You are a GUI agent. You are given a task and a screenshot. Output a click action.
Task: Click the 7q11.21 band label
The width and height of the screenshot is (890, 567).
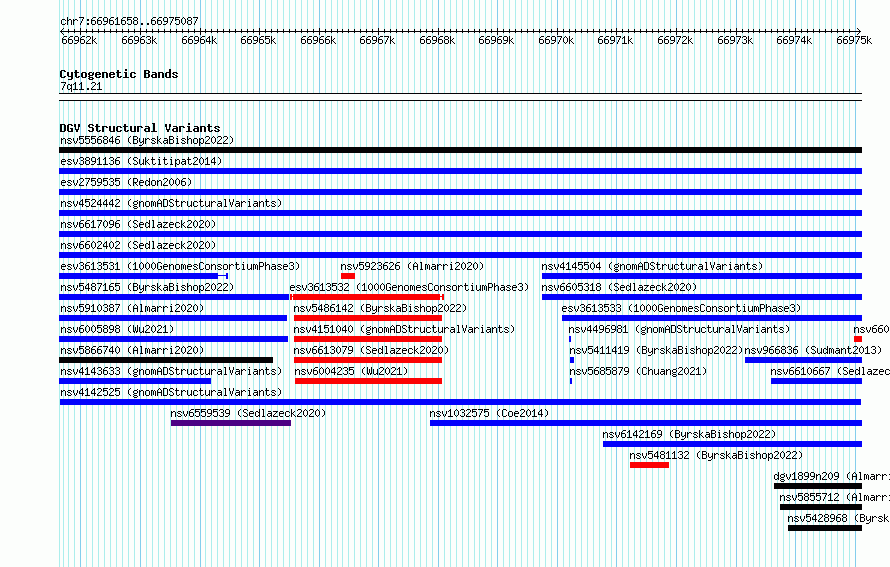81,86
